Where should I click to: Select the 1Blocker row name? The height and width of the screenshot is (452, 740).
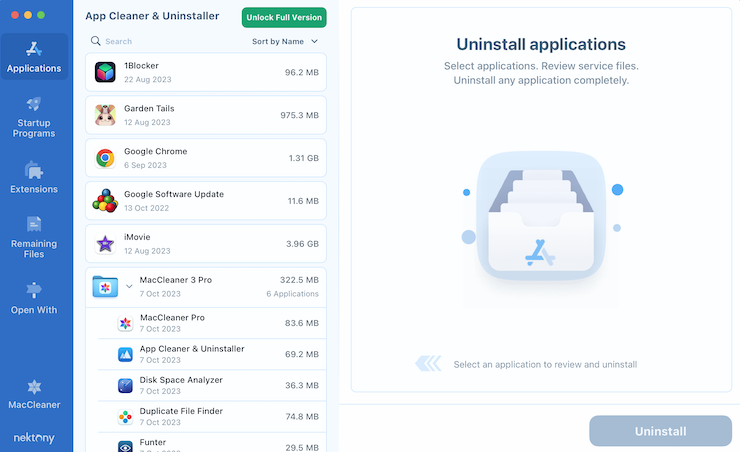(142, 66)
